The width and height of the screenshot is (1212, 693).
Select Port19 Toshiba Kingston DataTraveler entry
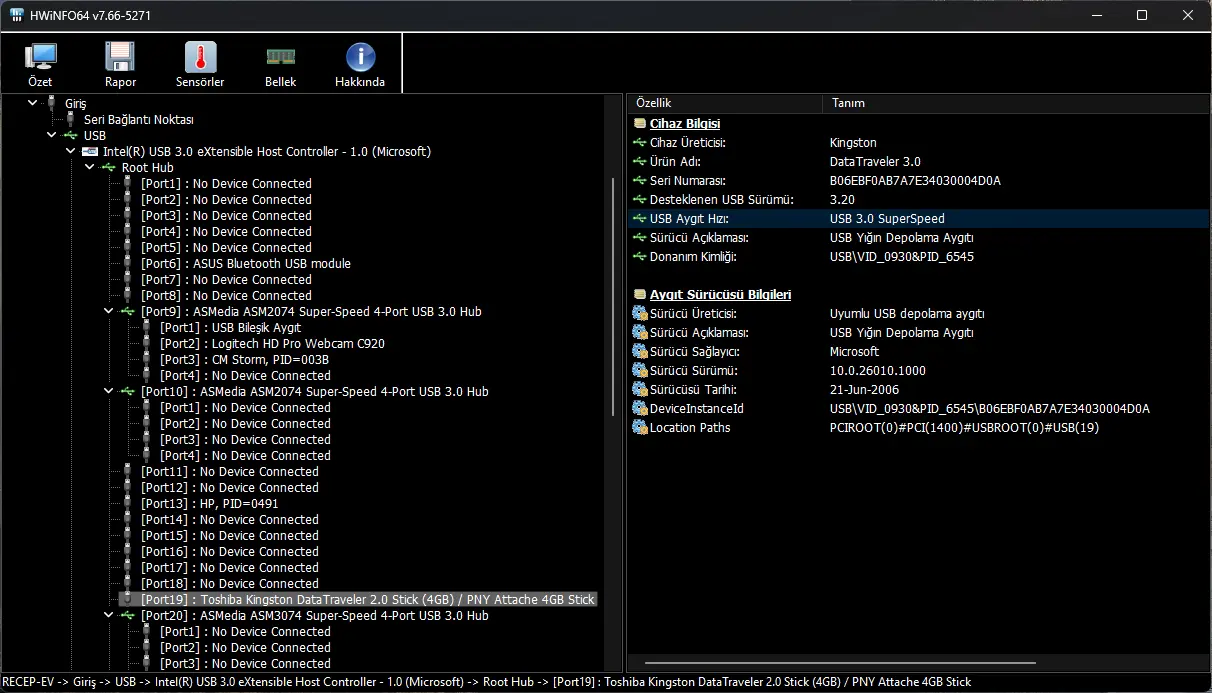tap(368, 599)
